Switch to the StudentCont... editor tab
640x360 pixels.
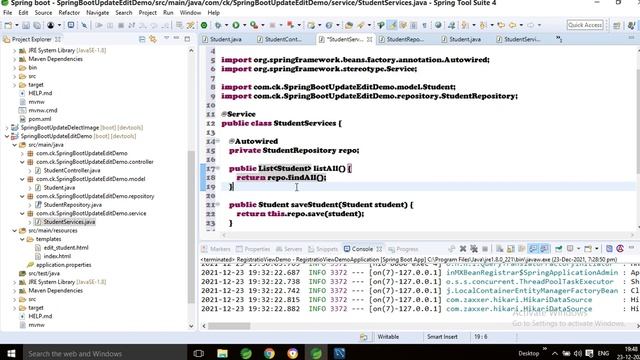(283, 40)
